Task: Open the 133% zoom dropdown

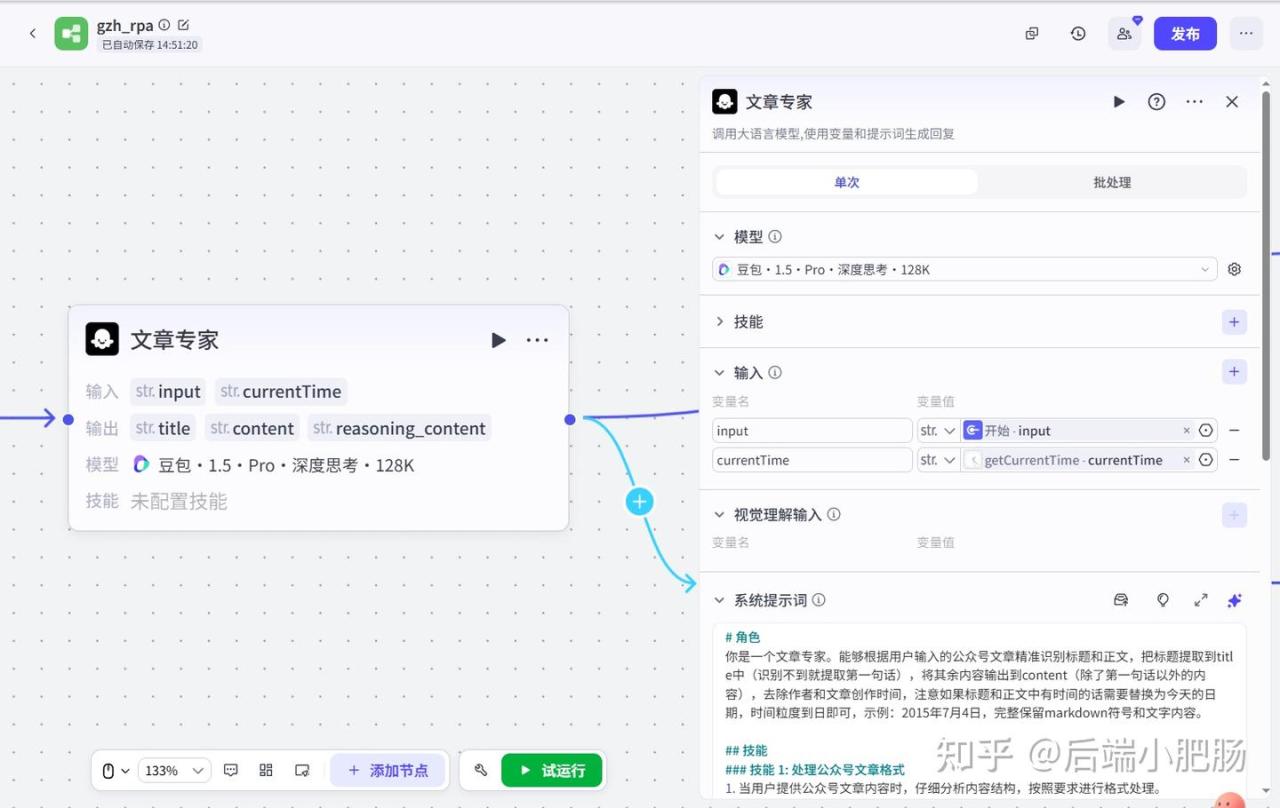Action: coord(174,770)
